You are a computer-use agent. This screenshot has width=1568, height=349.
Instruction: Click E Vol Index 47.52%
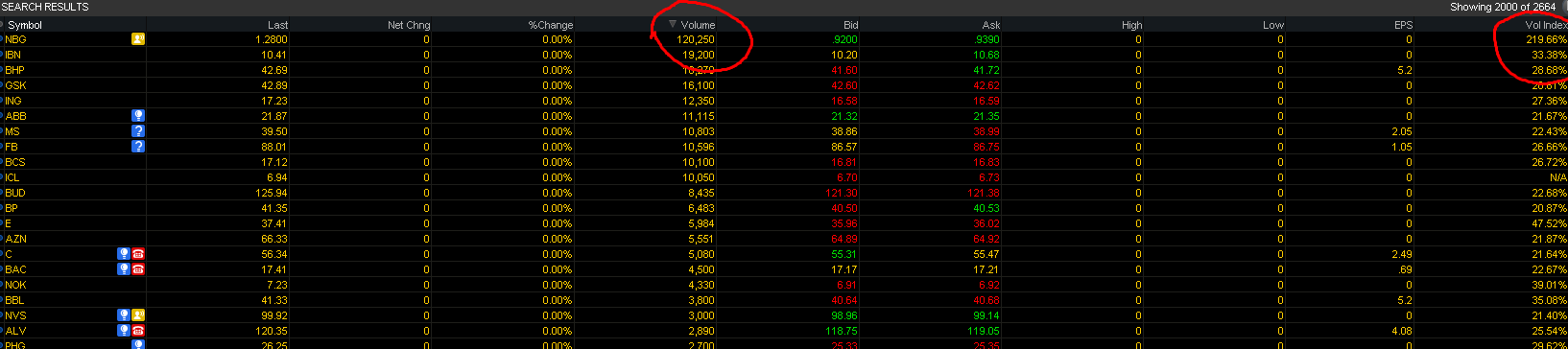(1549, 223)
